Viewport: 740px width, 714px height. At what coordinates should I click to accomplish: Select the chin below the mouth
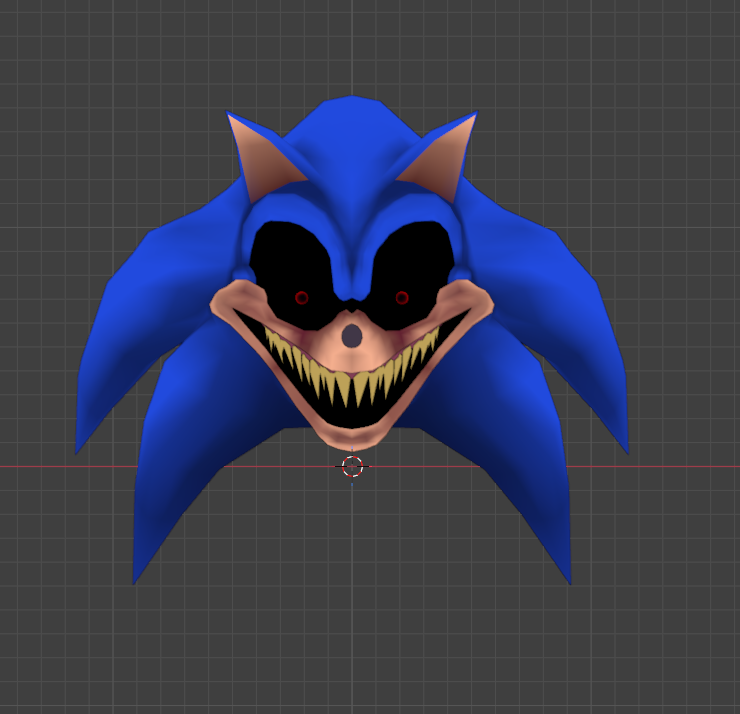click(x=351, y=436)
